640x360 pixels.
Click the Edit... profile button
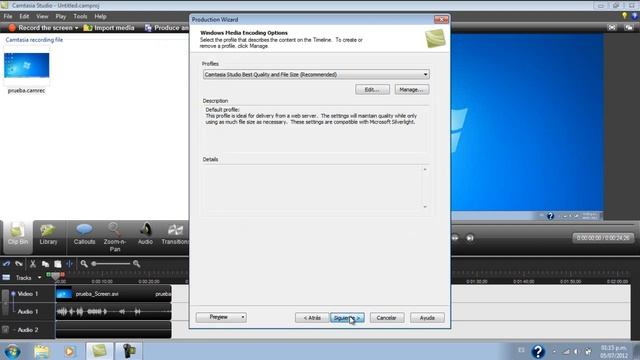(372, 89)
